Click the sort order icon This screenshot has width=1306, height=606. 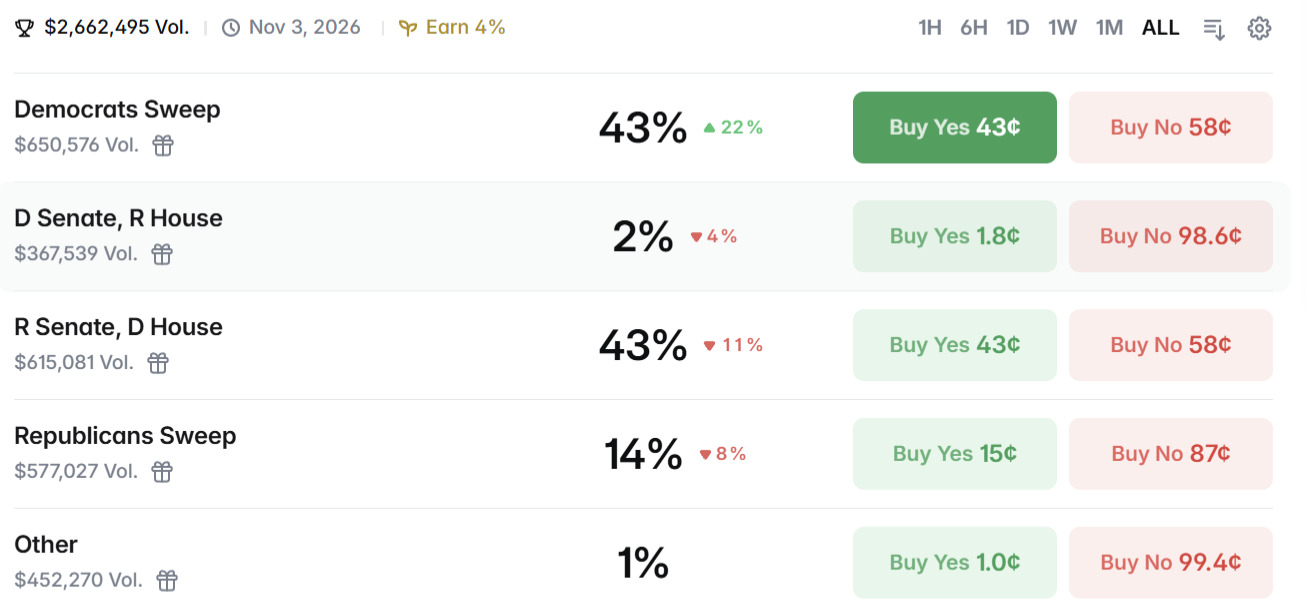(x=1214, y=28)
